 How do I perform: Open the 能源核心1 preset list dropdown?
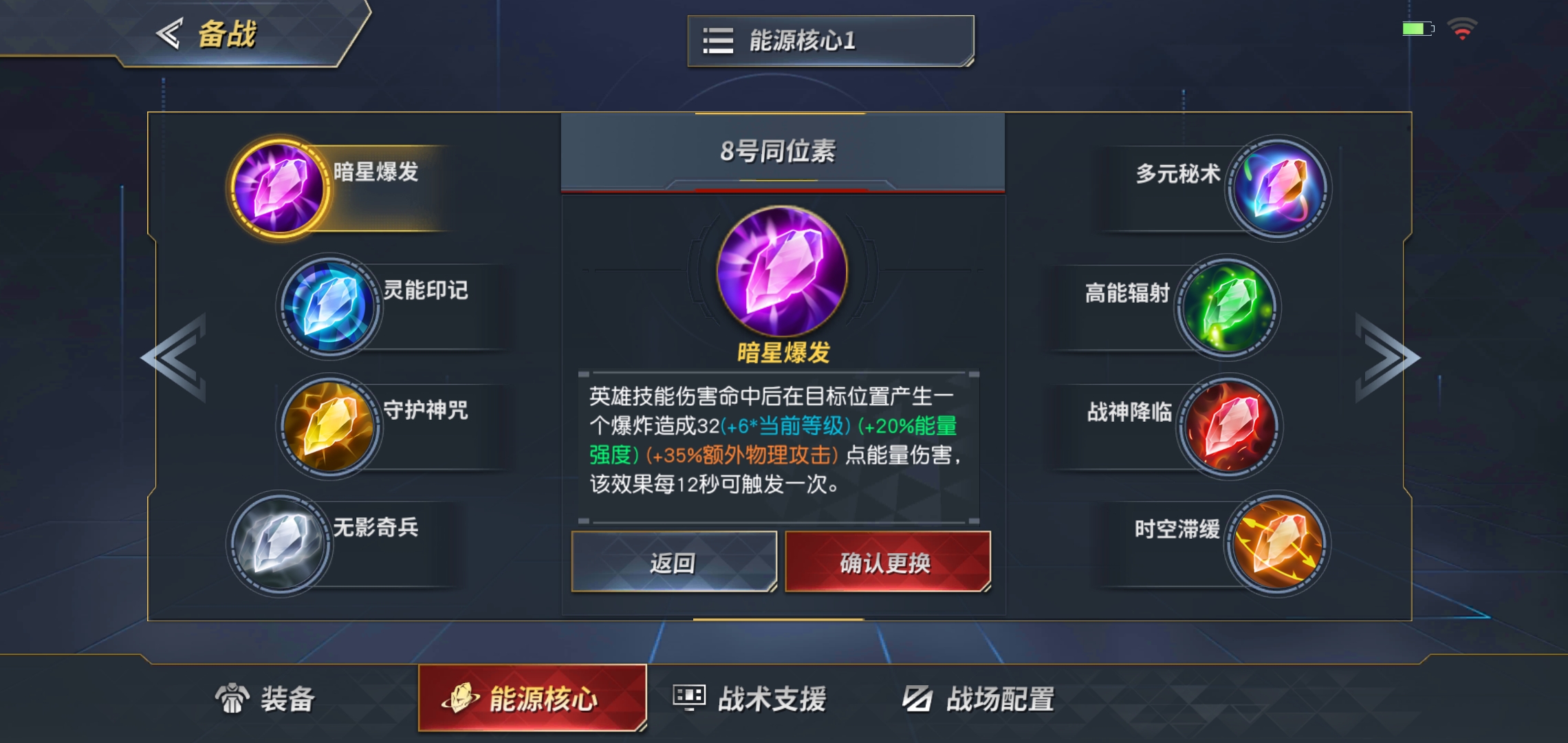tap(831, 41)
